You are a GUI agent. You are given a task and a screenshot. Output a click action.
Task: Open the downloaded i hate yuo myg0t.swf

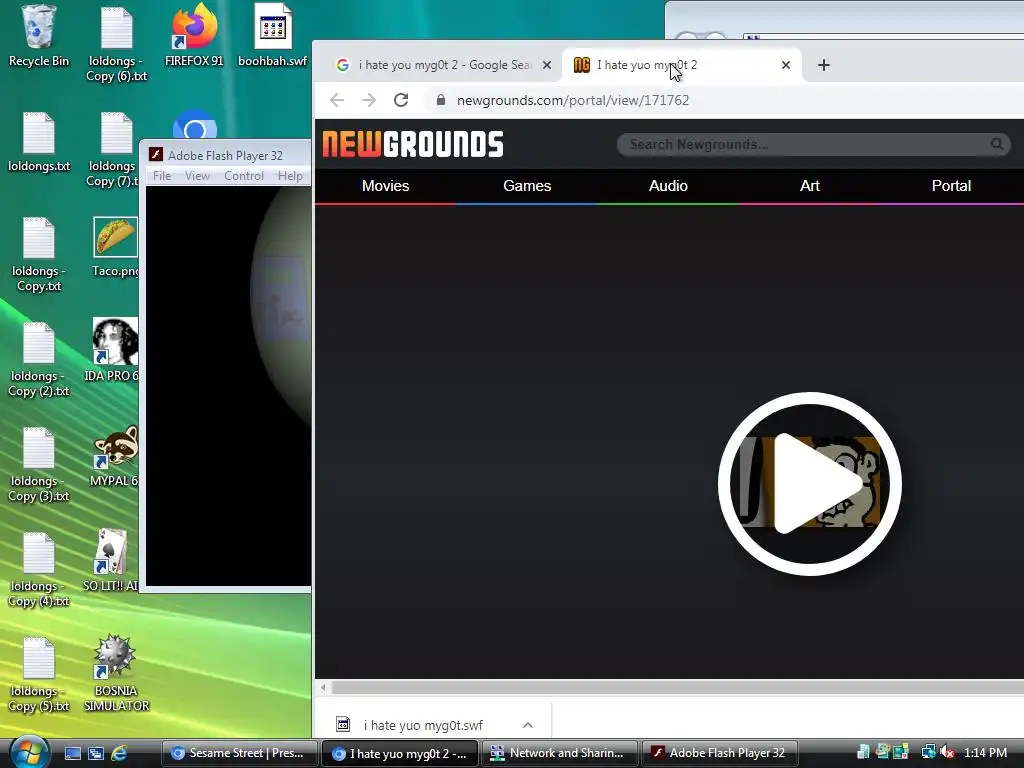423,725
